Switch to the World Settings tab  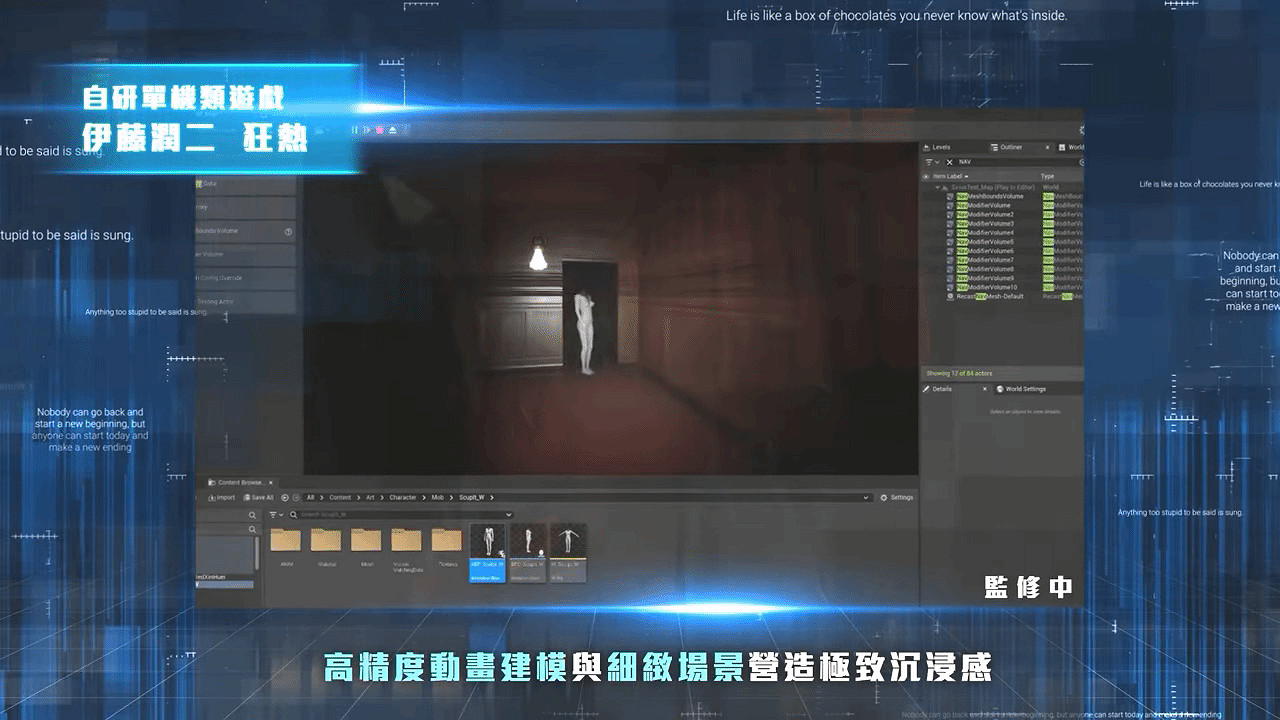click(x=1025, y=389)
